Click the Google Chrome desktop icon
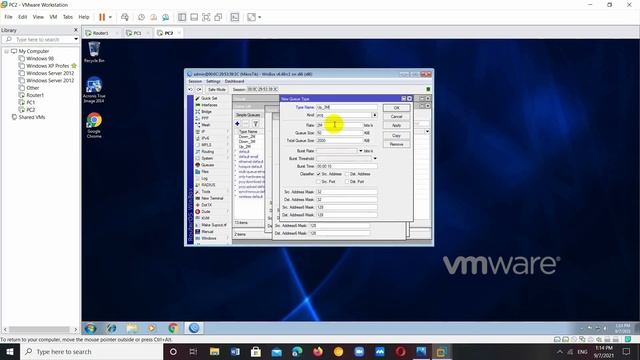The image size is (640, 360). click(94, 125)
